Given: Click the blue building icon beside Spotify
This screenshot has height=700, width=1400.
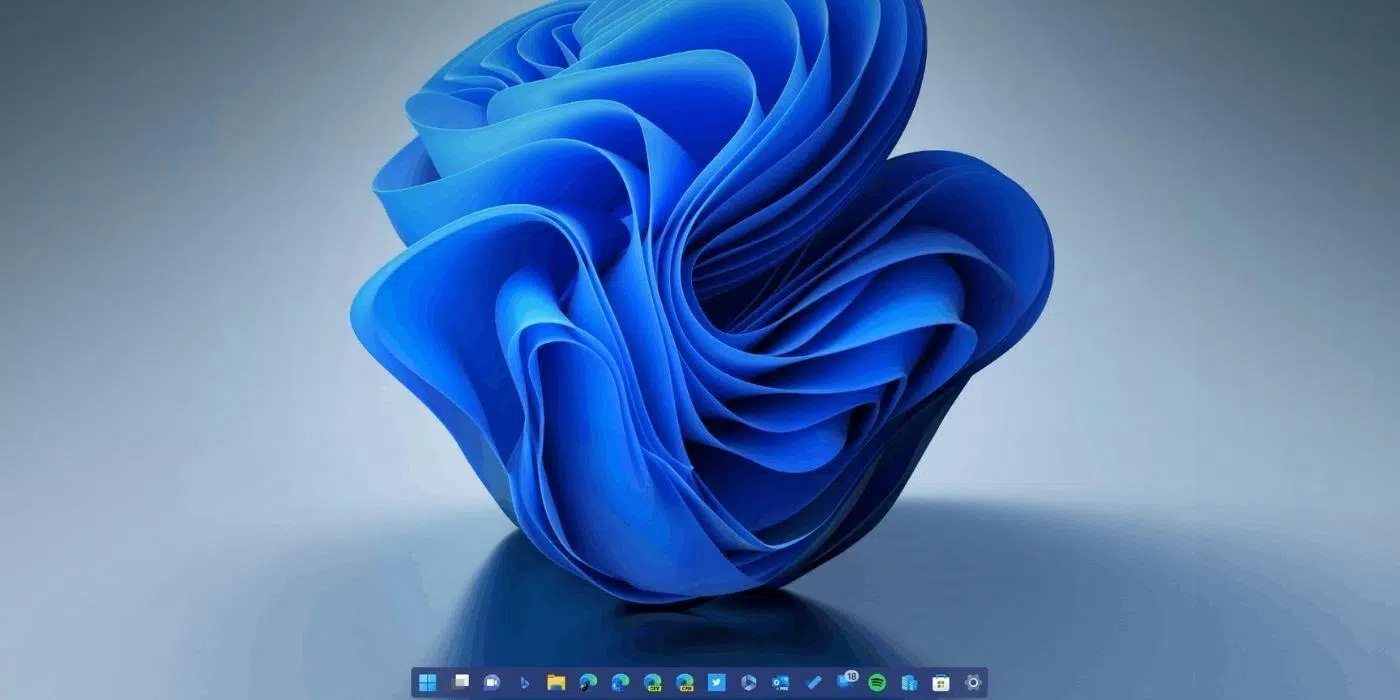Looking at the screenshot, I should pos(909,683).
